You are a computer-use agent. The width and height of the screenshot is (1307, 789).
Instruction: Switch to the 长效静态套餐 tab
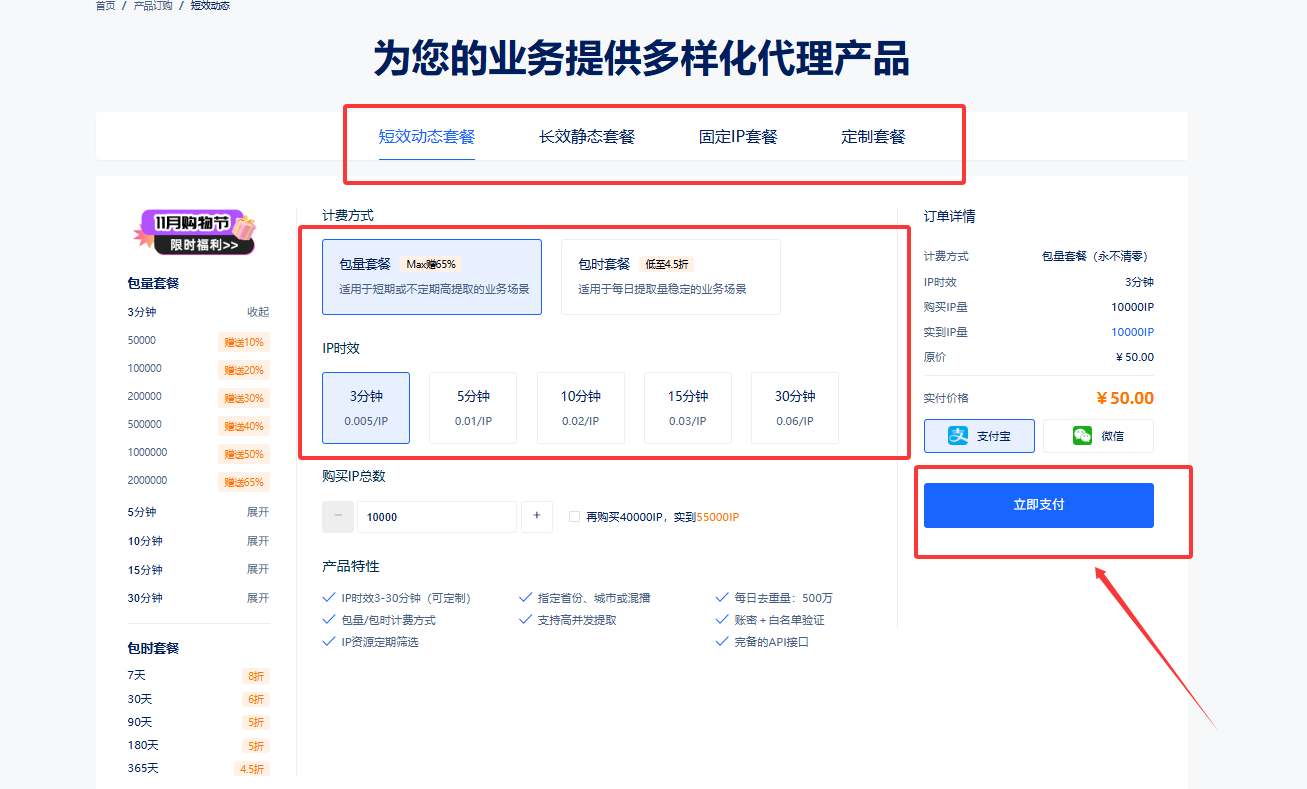pos(587,137)
